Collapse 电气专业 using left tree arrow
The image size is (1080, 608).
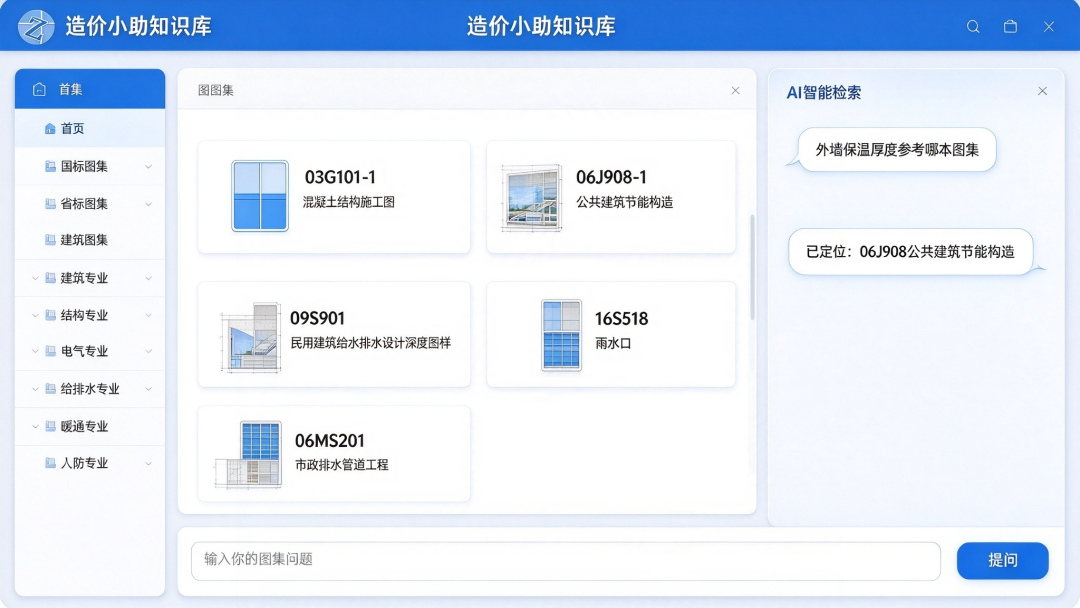click(x=35, y=351)
